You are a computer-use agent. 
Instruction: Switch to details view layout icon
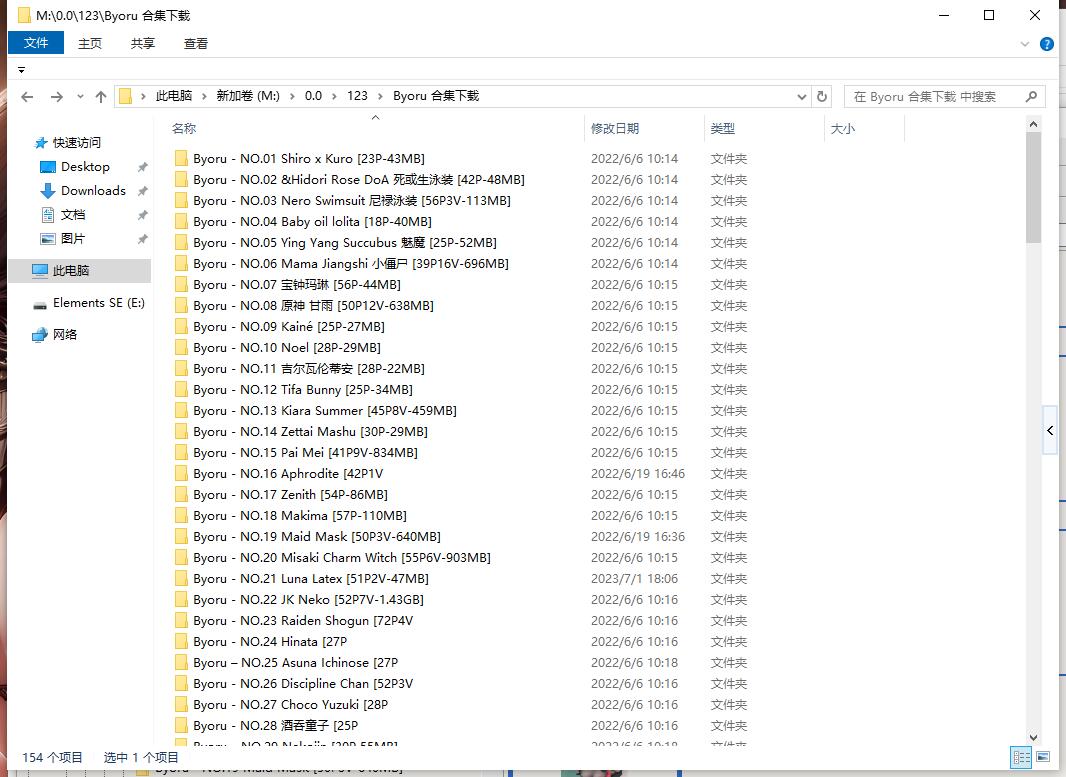coord(1021,757)
